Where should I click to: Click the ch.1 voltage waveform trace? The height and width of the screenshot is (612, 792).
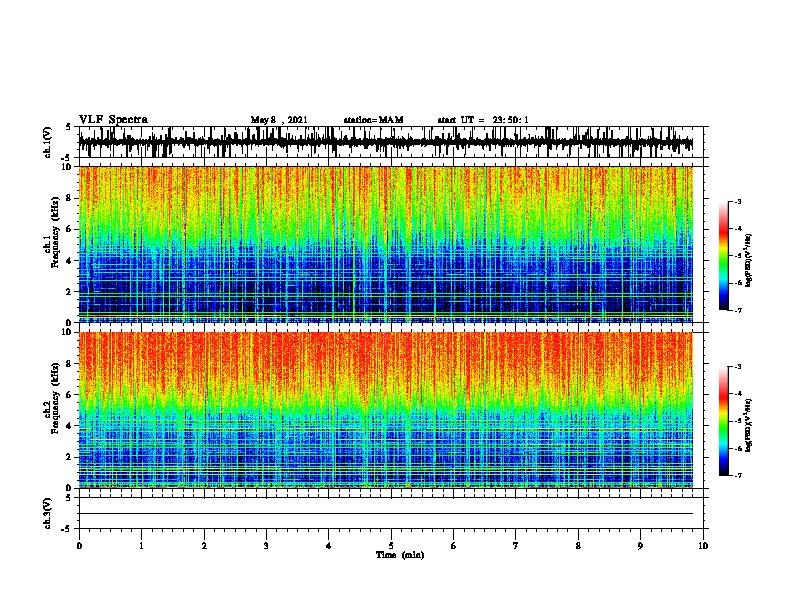pyautogui.click(x=386, y=142)
